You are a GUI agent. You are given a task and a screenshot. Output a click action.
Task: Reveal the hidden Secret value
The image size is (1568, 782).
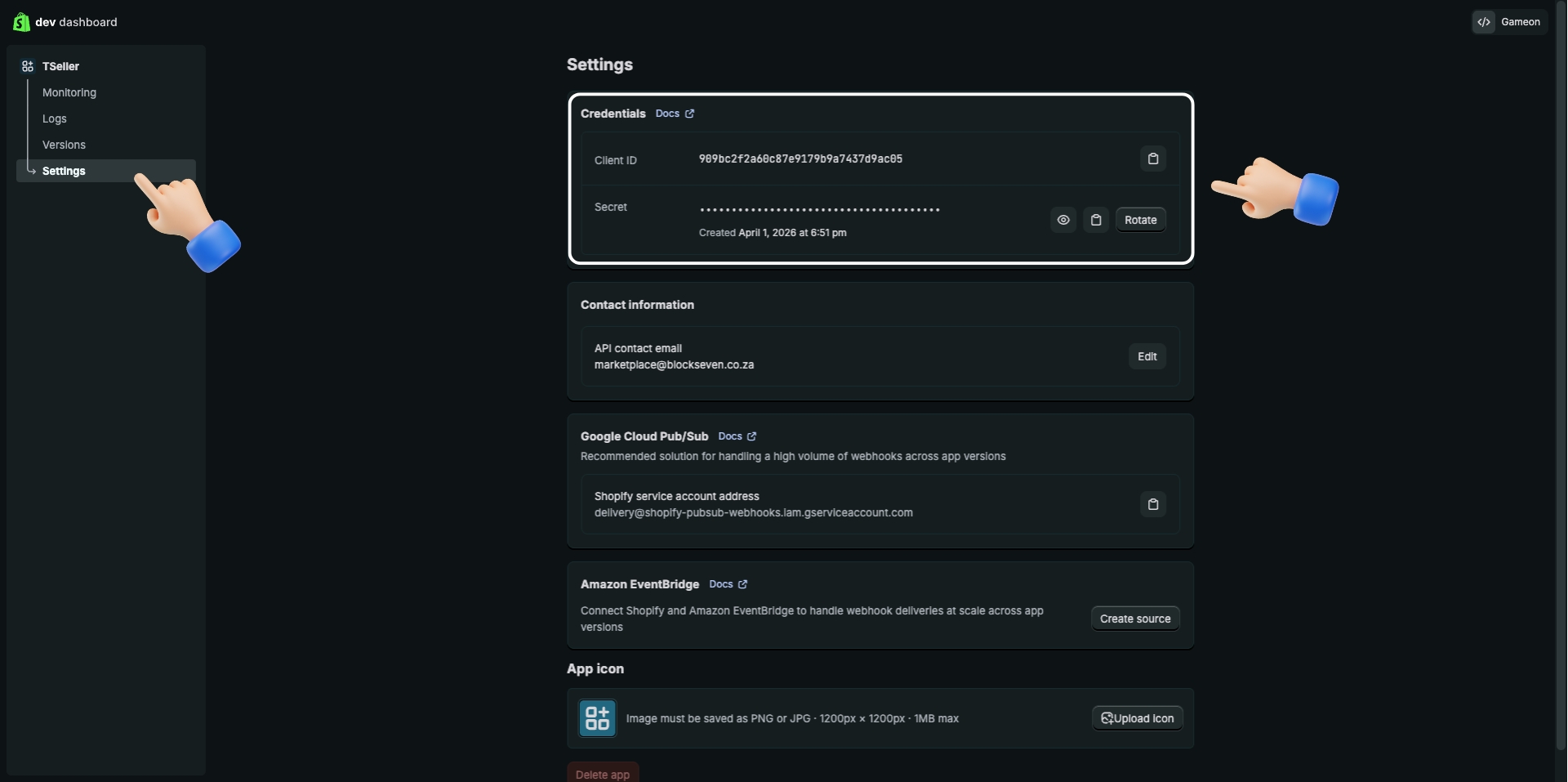click(x=1063, y=220)
